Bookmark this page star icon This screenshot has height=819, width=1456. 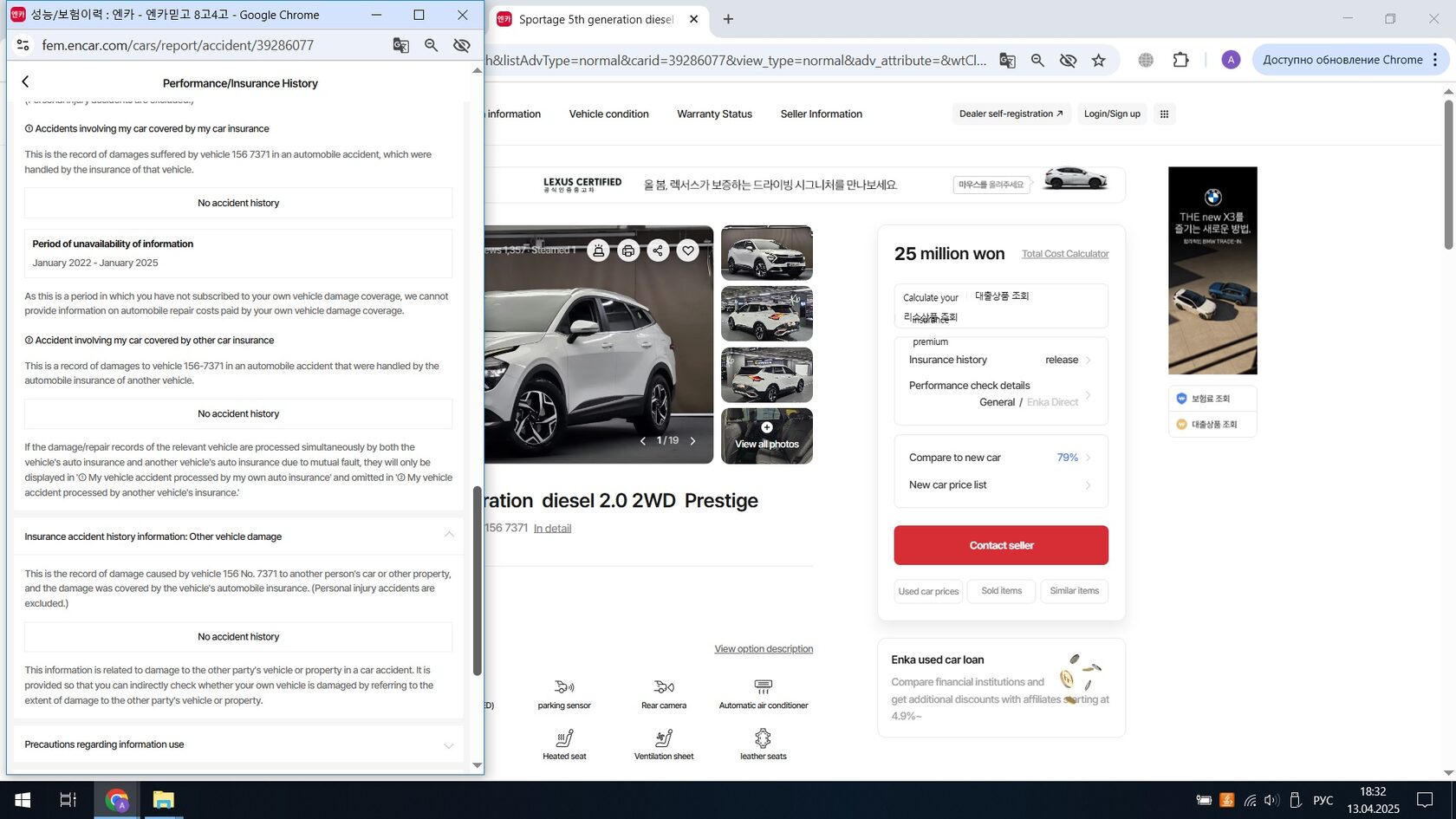click(x=1099, y=60)
